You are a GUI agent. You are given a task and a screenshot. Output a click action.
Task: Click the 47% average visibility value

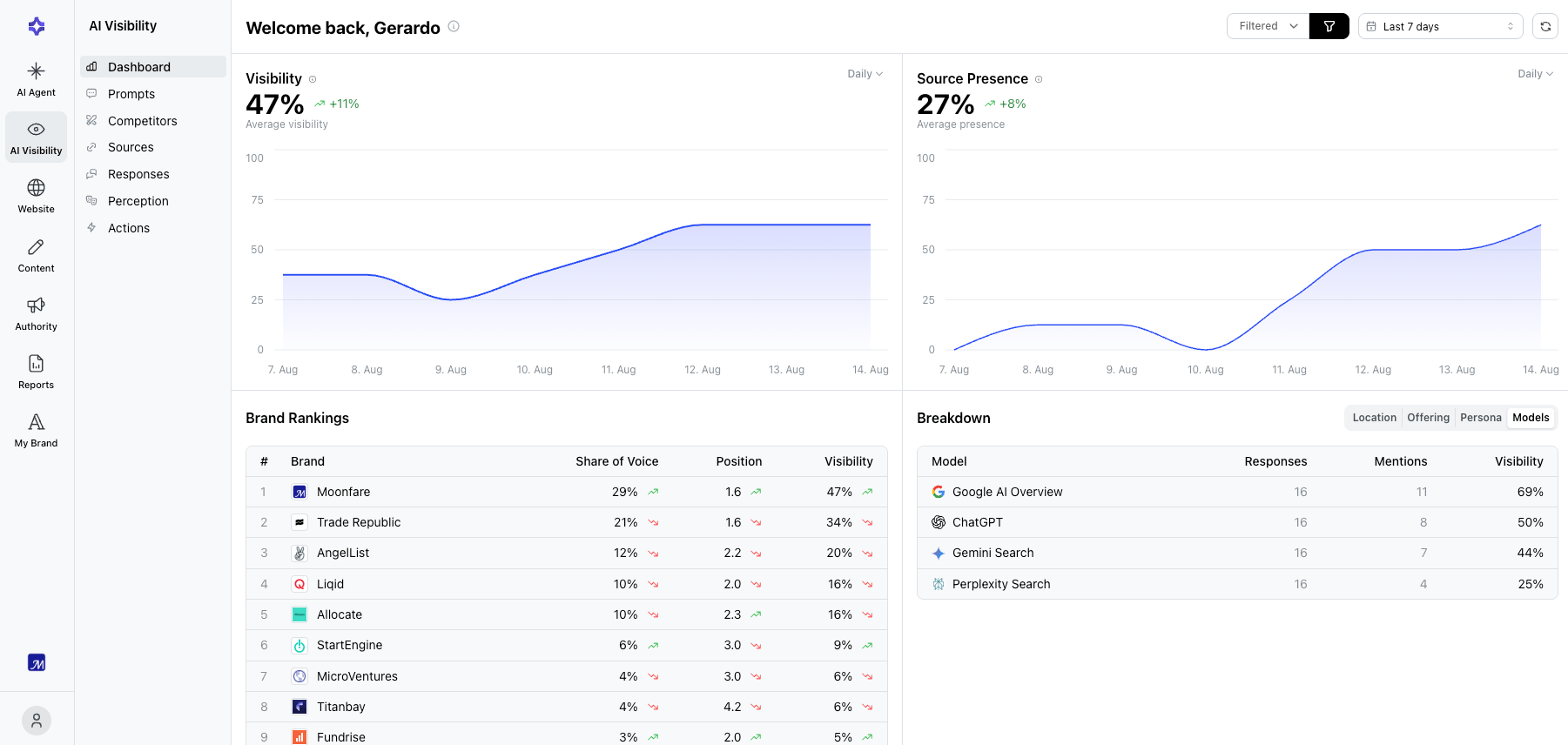click(275, 104)
